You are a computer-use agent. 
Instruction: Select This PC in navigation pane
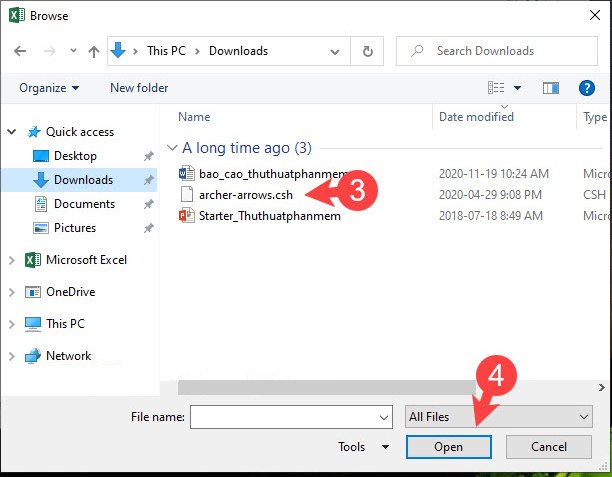[x=65, y=324]
